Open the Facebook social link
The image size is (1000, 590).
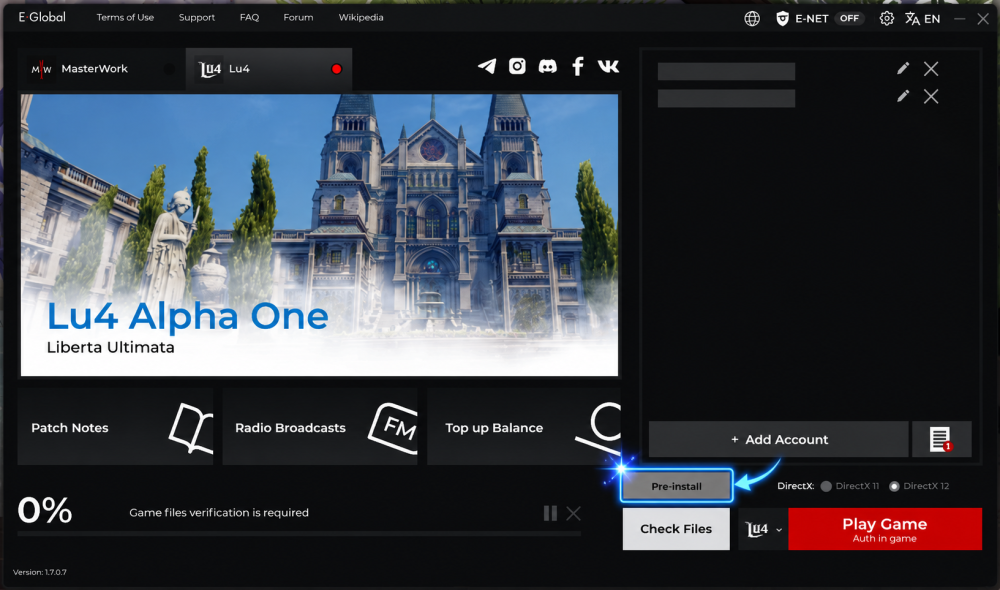coord(578,66)
